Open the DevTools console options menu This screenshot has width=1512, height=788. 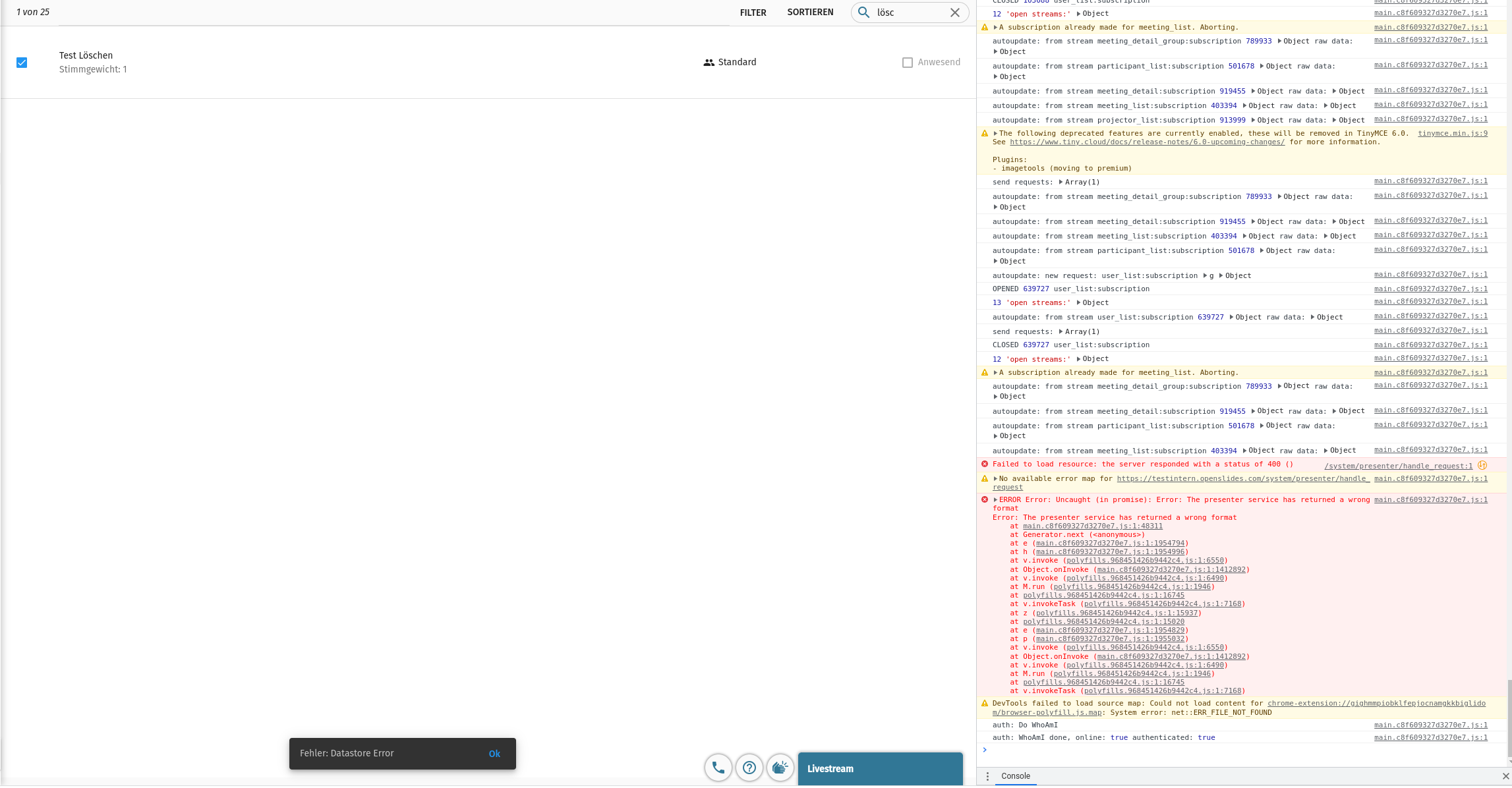tap(987, 776)
